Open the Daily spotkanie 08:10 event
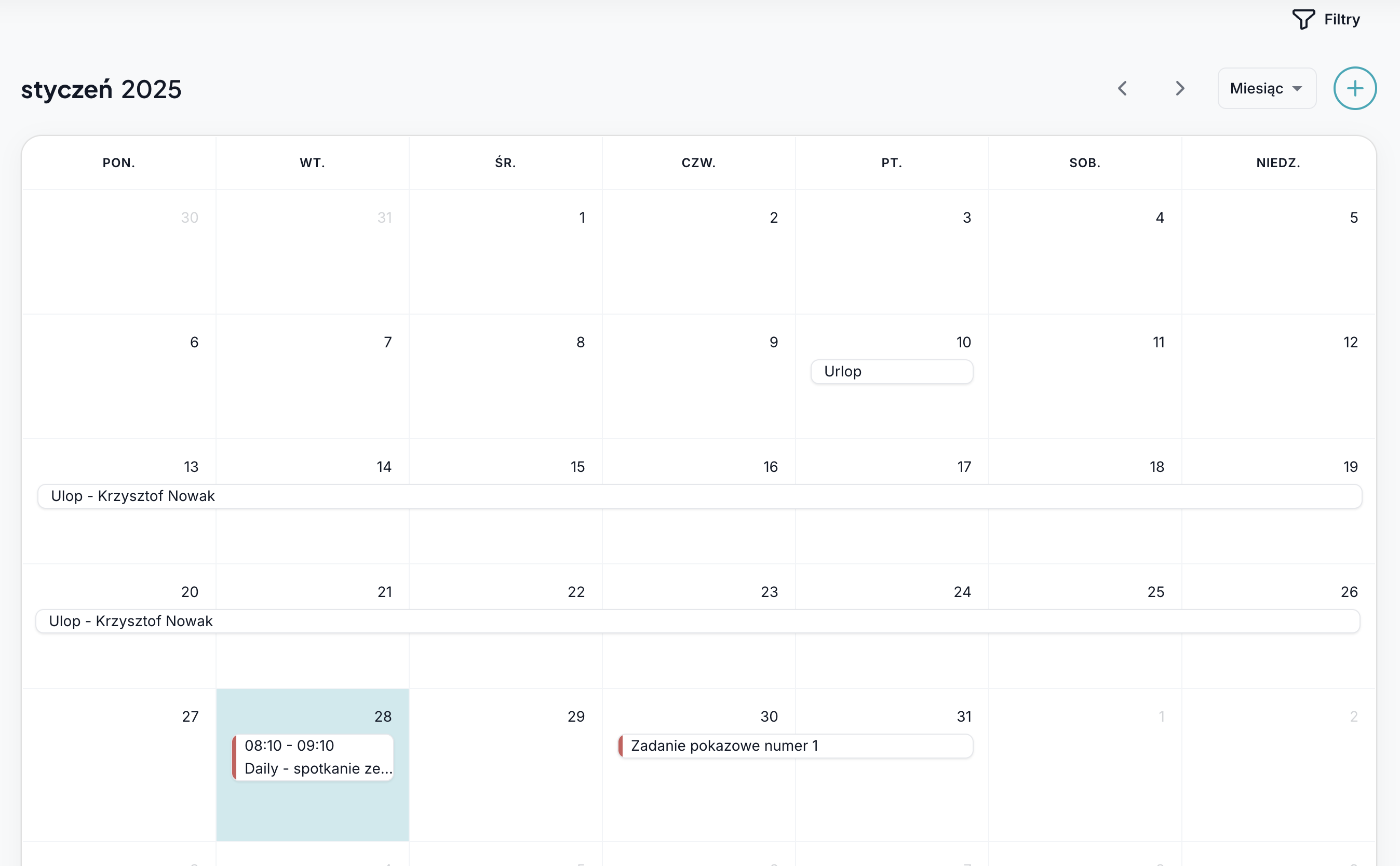Viewport: 1400px width, 866px height. (x=313, y=757)
